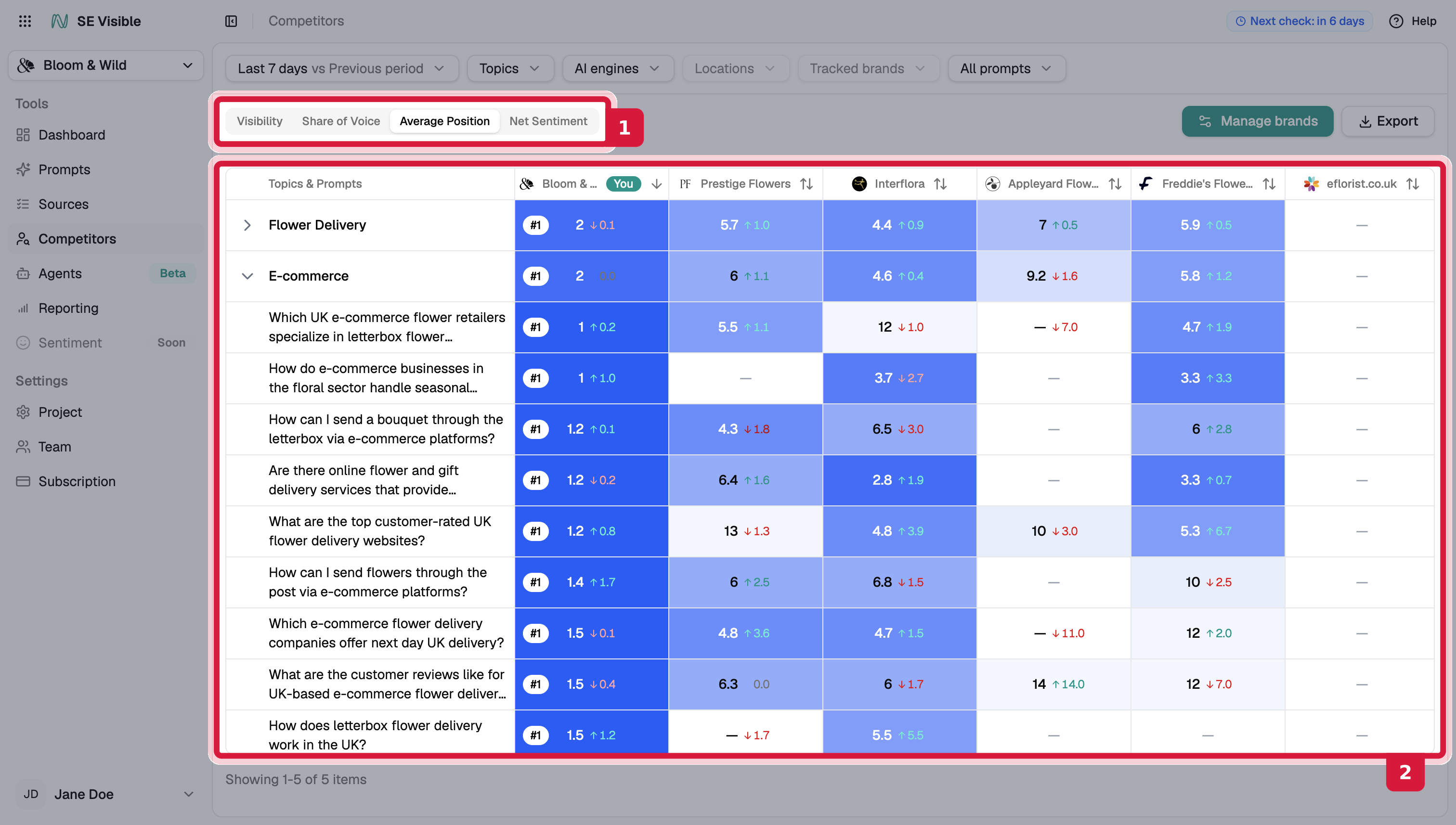Open the Topics filter dropdown
The image size is (1456, 825).
coord(510,68)
